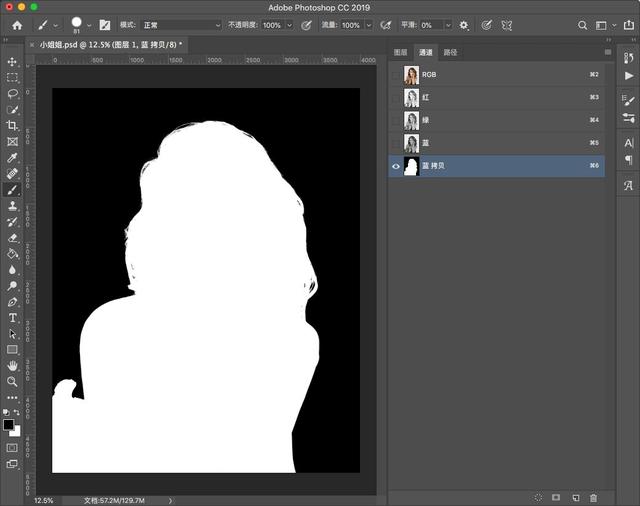Show the 绿 channel visibility
The height and width of the screenshot is (506, 640).
pos(396,120)
